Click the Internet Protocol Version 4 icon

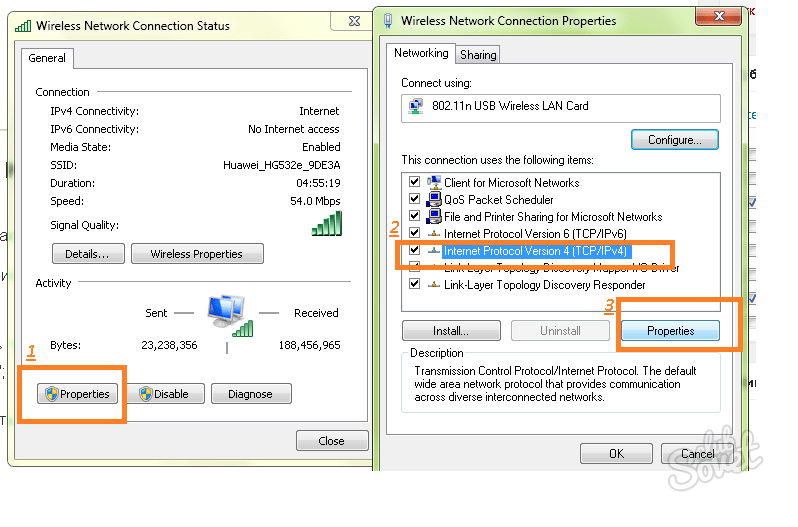434,251
